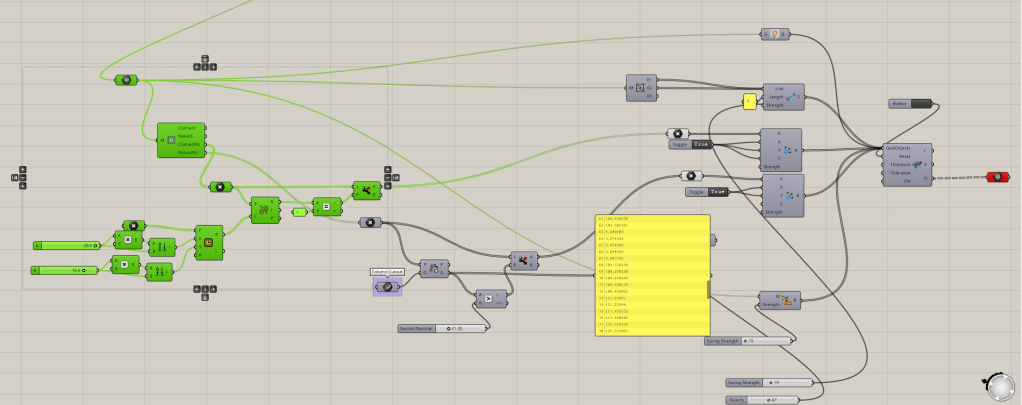Switch the lower True boolean toggle
The width and height of the screenshot is (1022, 405).
[x=718, y=192]
